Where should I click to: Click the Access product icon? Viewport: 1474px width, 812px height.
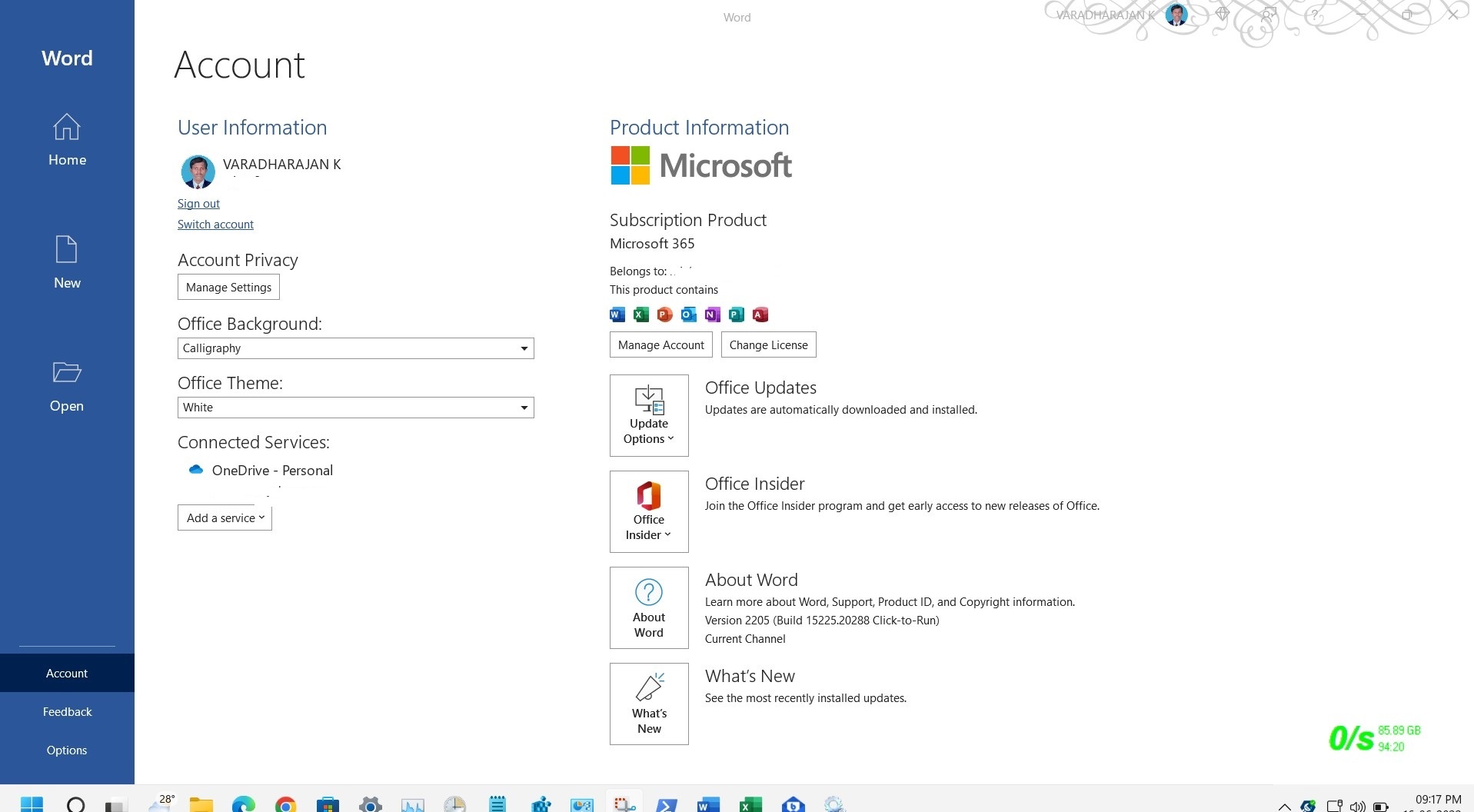760,314
